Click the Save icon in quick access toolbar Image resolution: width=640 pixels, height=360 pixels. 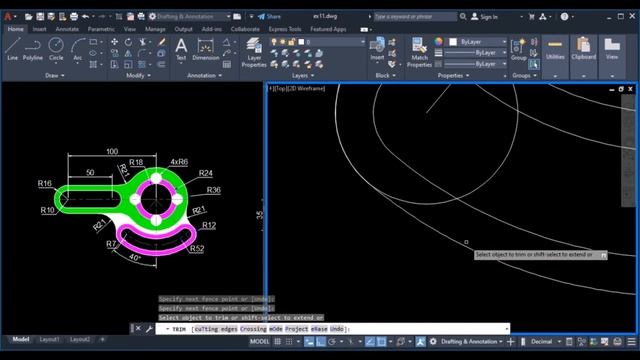[x=40, y=17]
